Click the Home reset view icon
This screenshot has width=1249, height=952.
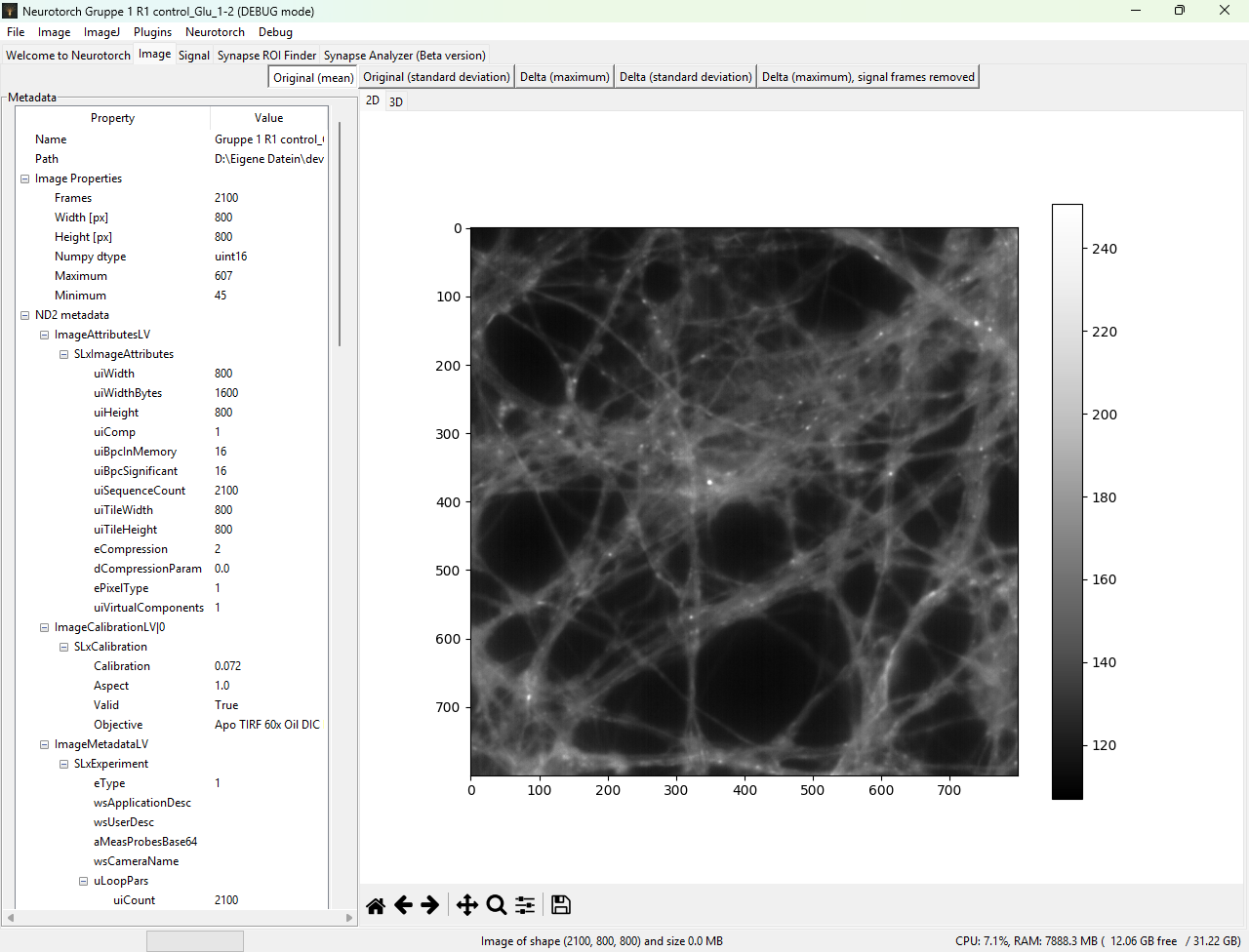click(376, 906)
